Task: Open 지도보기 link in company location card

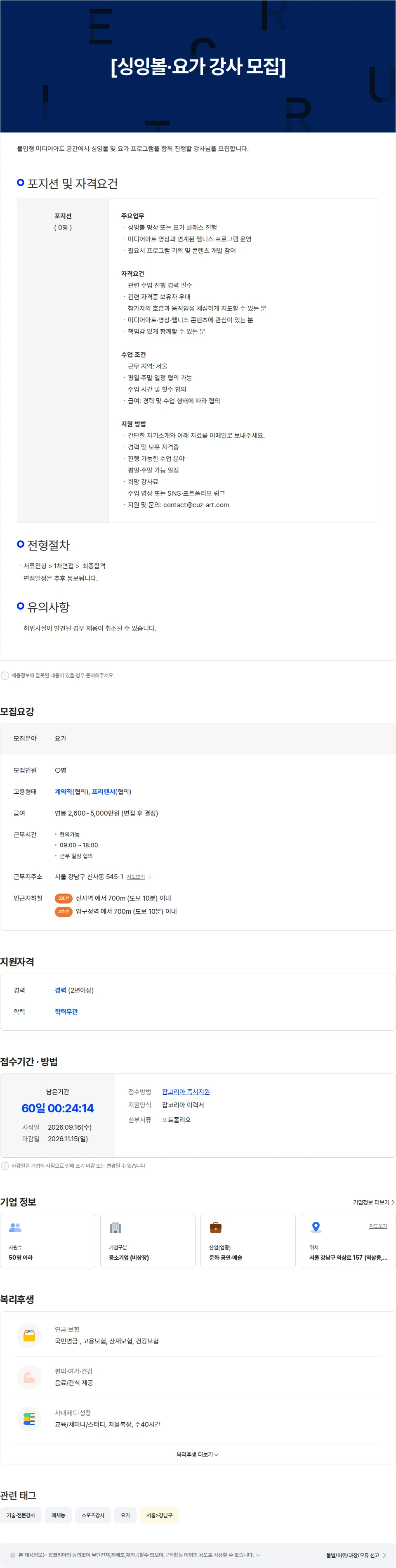Action: coord(378,1226)
